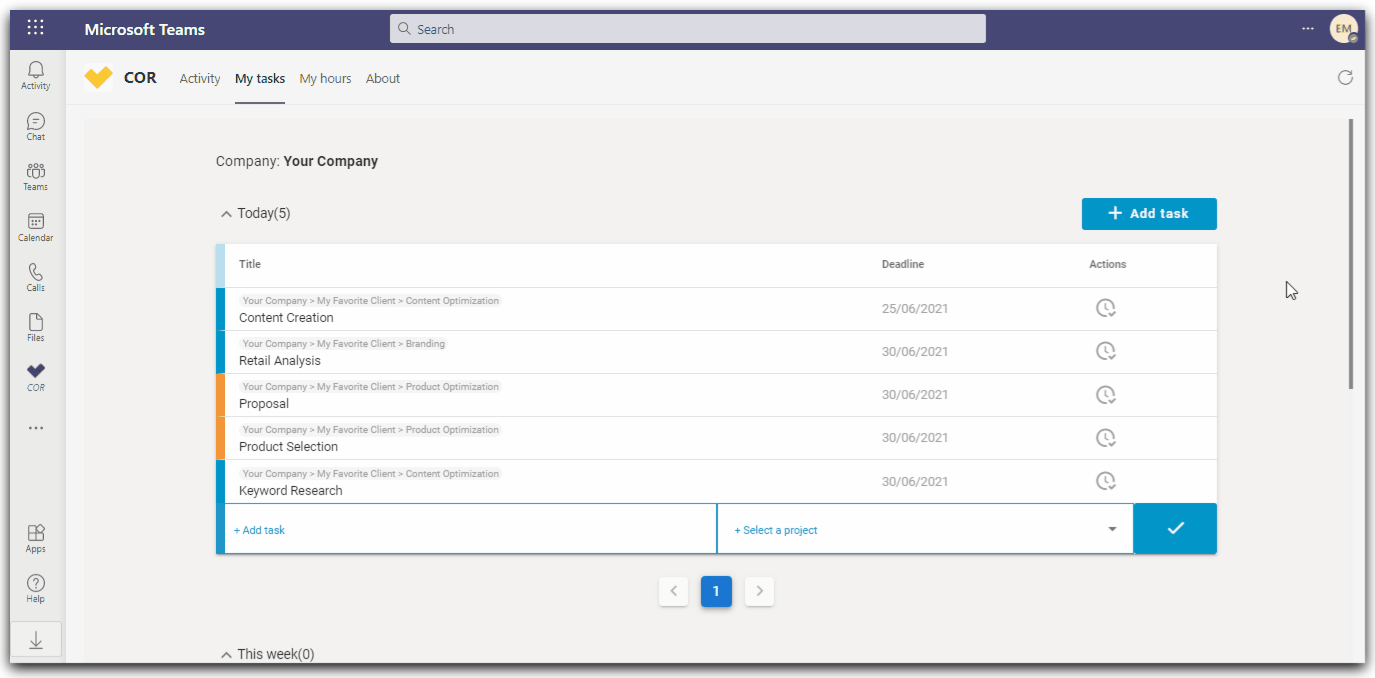This screenshot has width=1375, height=678.
Task: Open the Retail Analysis task
Action: [280, 361]
